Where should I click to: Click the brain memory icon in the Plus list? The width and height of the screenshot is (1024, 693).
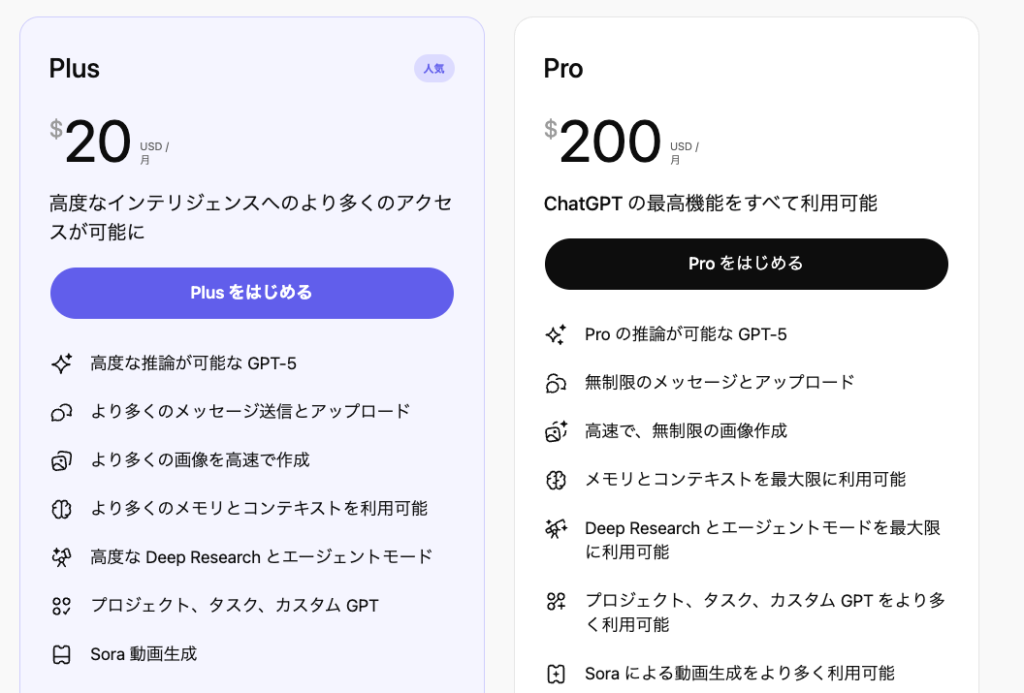click(62, 509)
